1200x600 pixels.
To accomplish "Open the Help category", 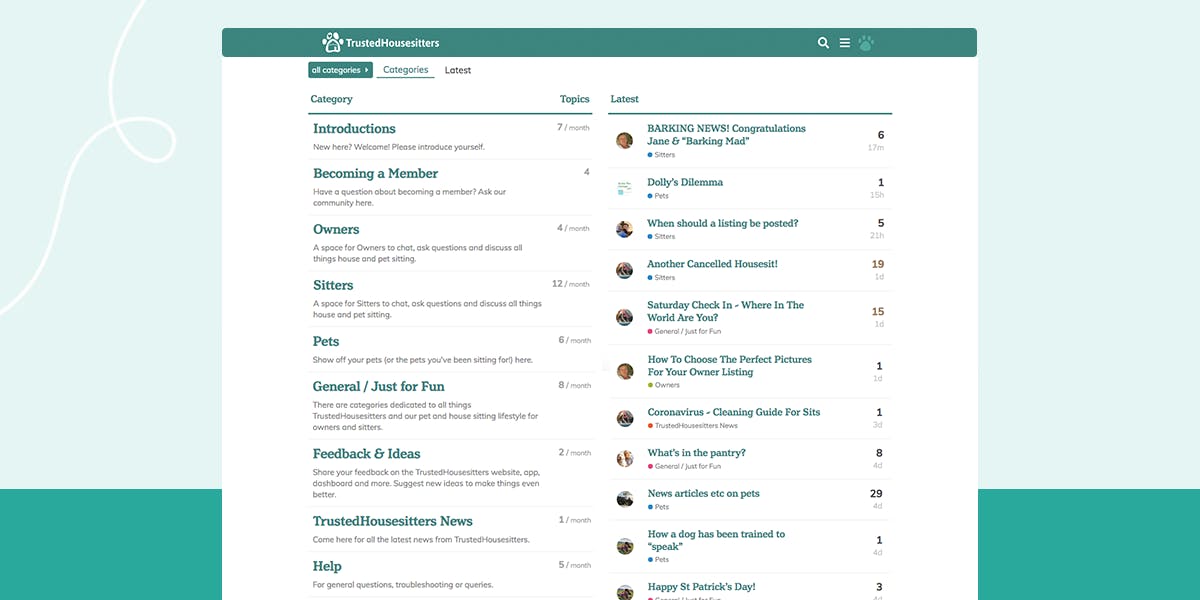I will coord(327,567).
